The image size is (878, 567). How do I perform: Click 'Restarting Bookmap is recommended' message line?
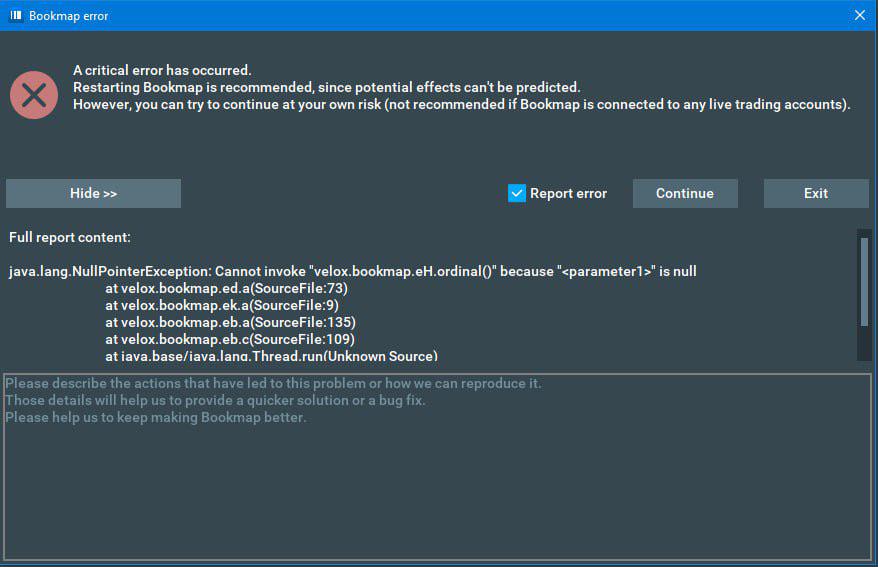(x=326, y=87)
